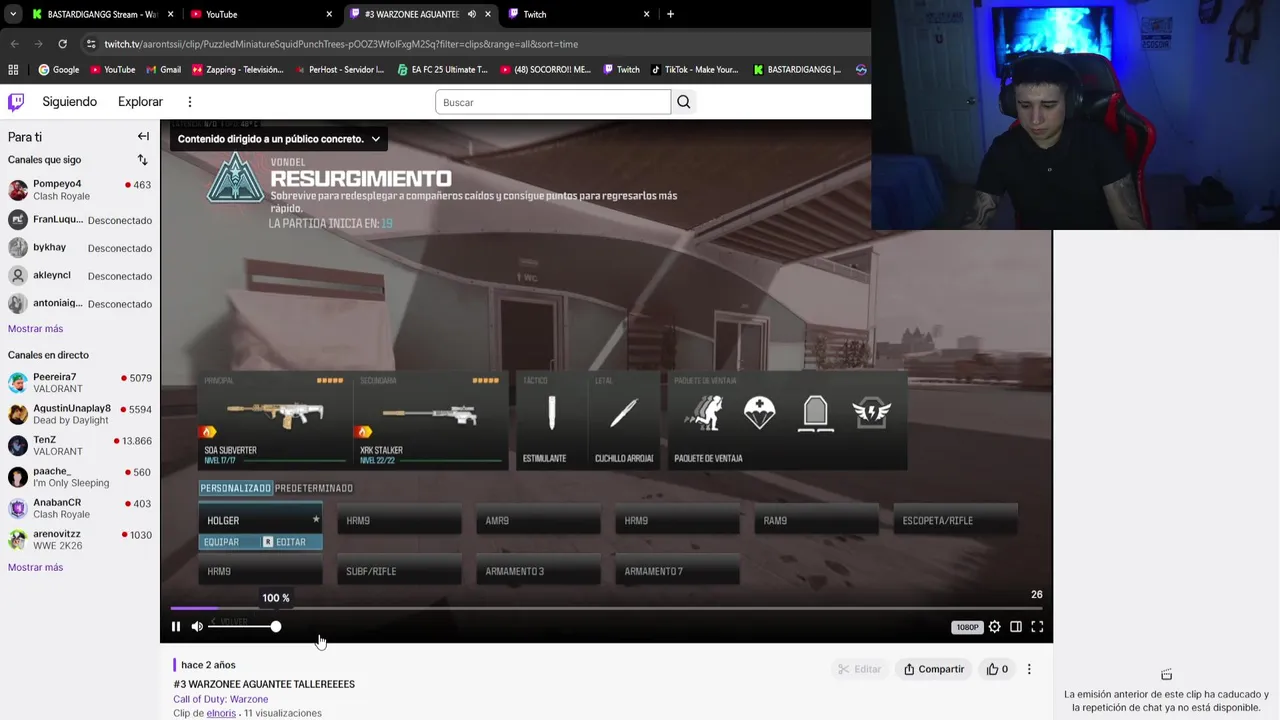Expand the Contenido dirigido a un público concreto dropdown
The image size is (1280, 720).
[279, 139]
